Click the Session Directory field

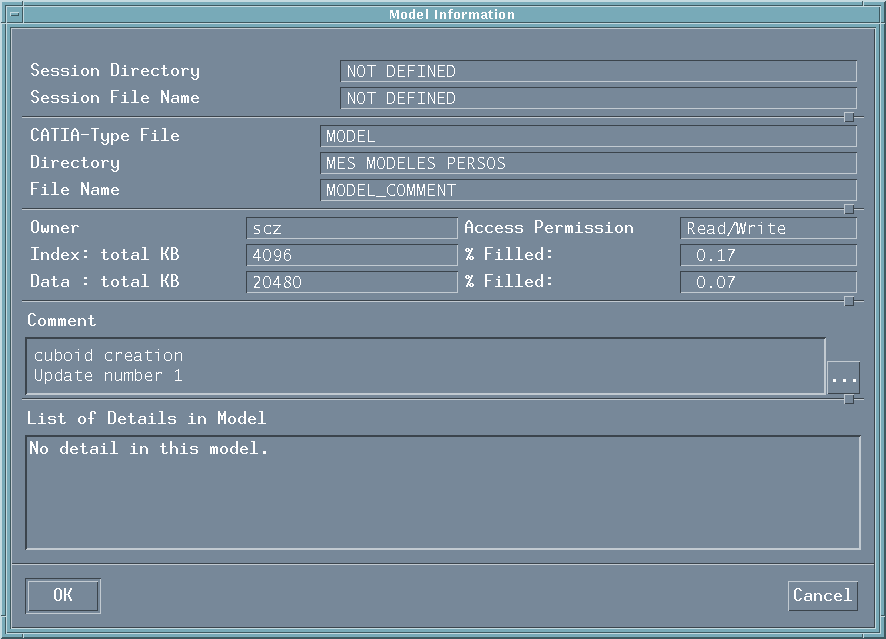point(598,71)
